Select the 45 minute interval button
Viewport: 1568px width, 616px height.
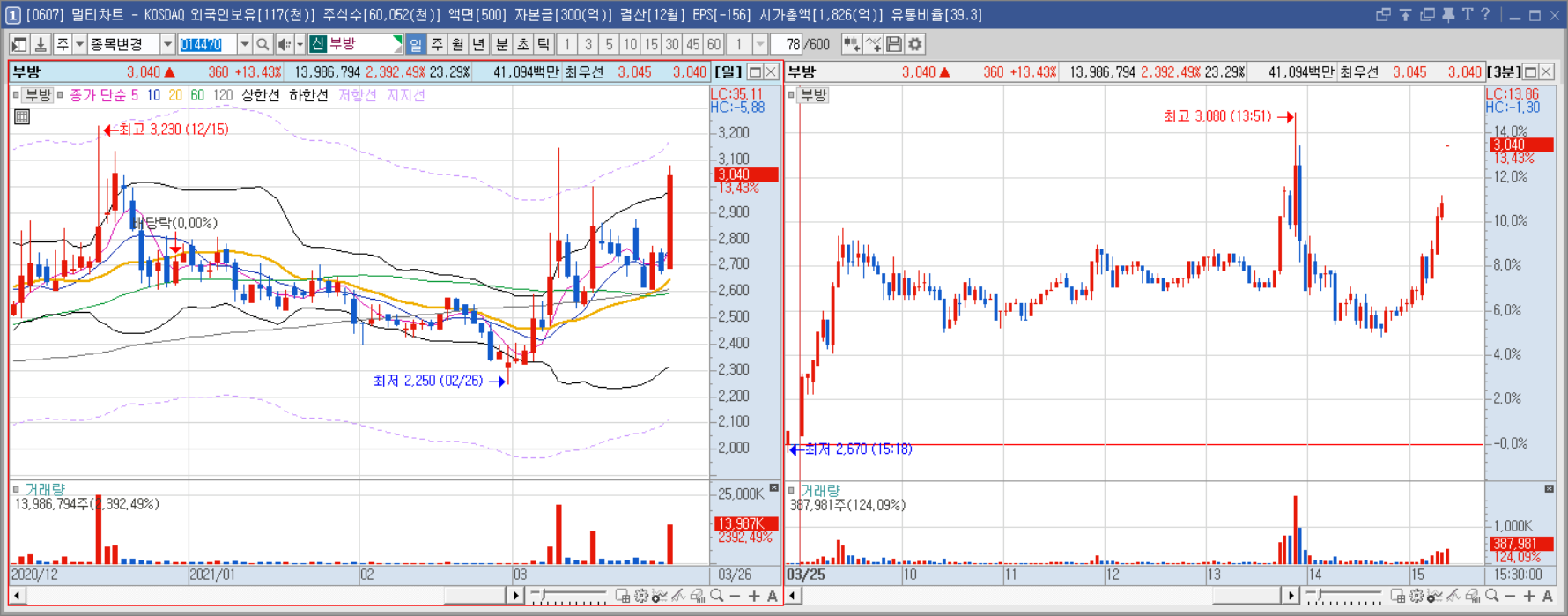(692, 44)
